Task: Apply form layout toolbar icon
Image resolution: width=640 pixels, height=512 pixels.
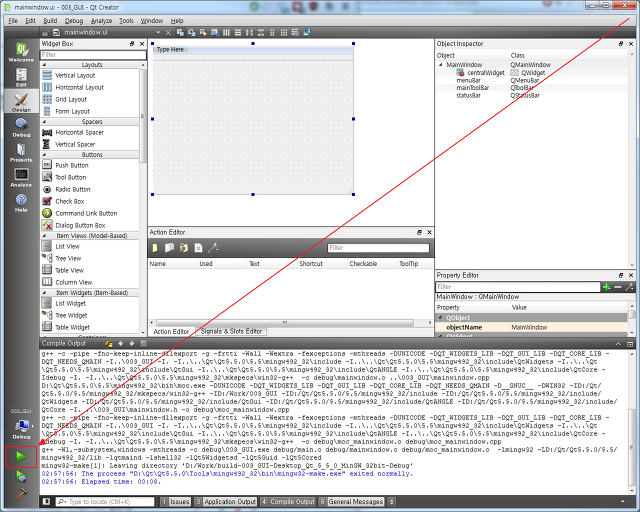Action: (x=272, y=32)
